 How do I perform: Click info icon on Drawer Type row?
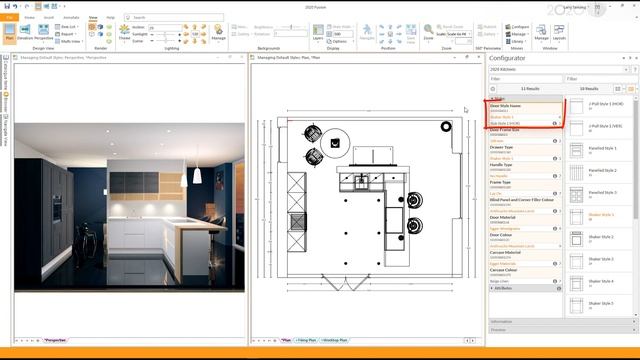[x=555, y=158]
